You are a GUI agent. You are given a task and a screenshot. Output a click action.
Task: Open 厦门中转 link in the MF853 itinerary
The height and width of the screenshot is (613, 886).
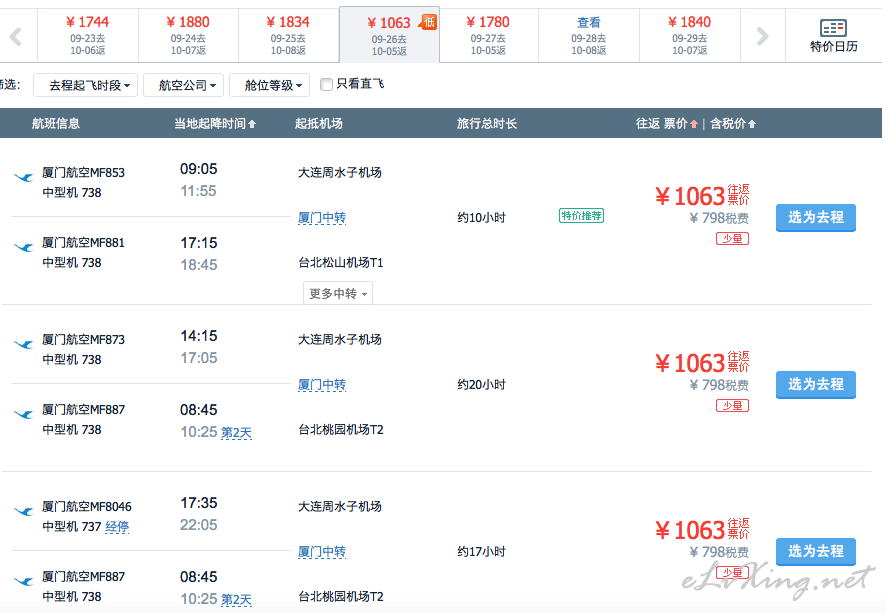[322, 218]
